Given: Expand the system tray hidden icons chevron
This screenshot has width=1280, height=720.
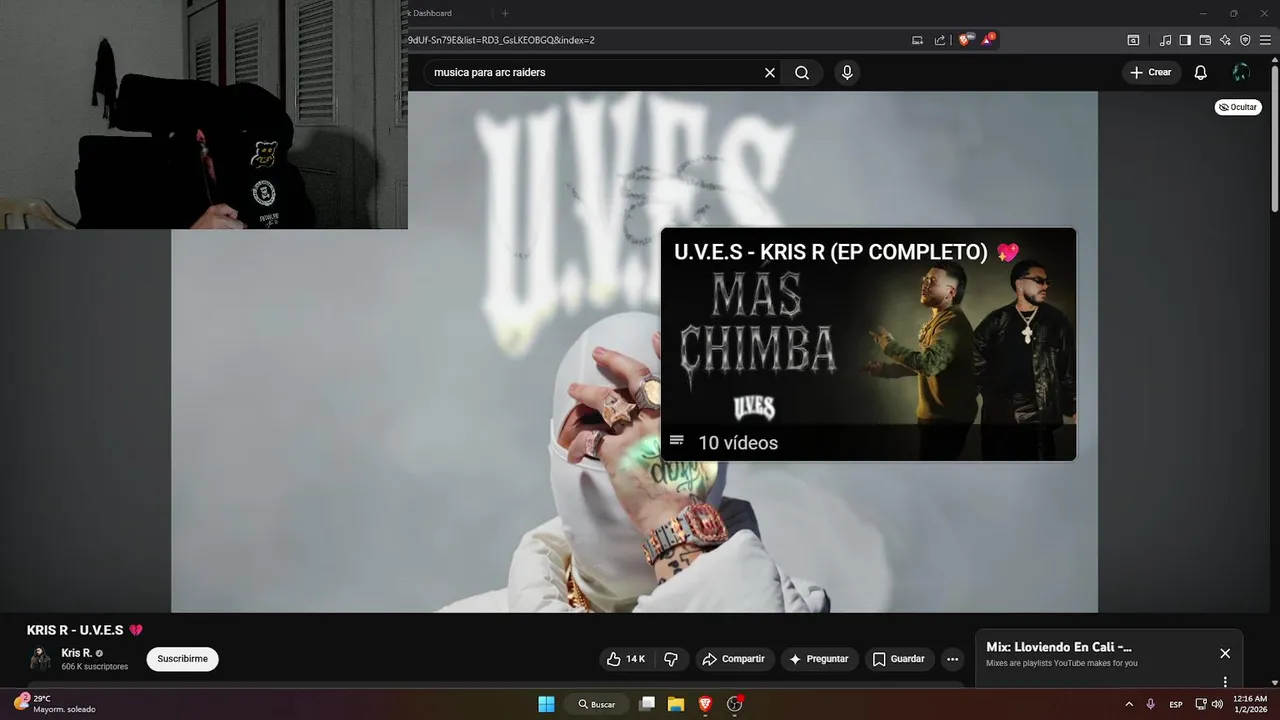Looking at the screenshot, I should point(1129,704).
